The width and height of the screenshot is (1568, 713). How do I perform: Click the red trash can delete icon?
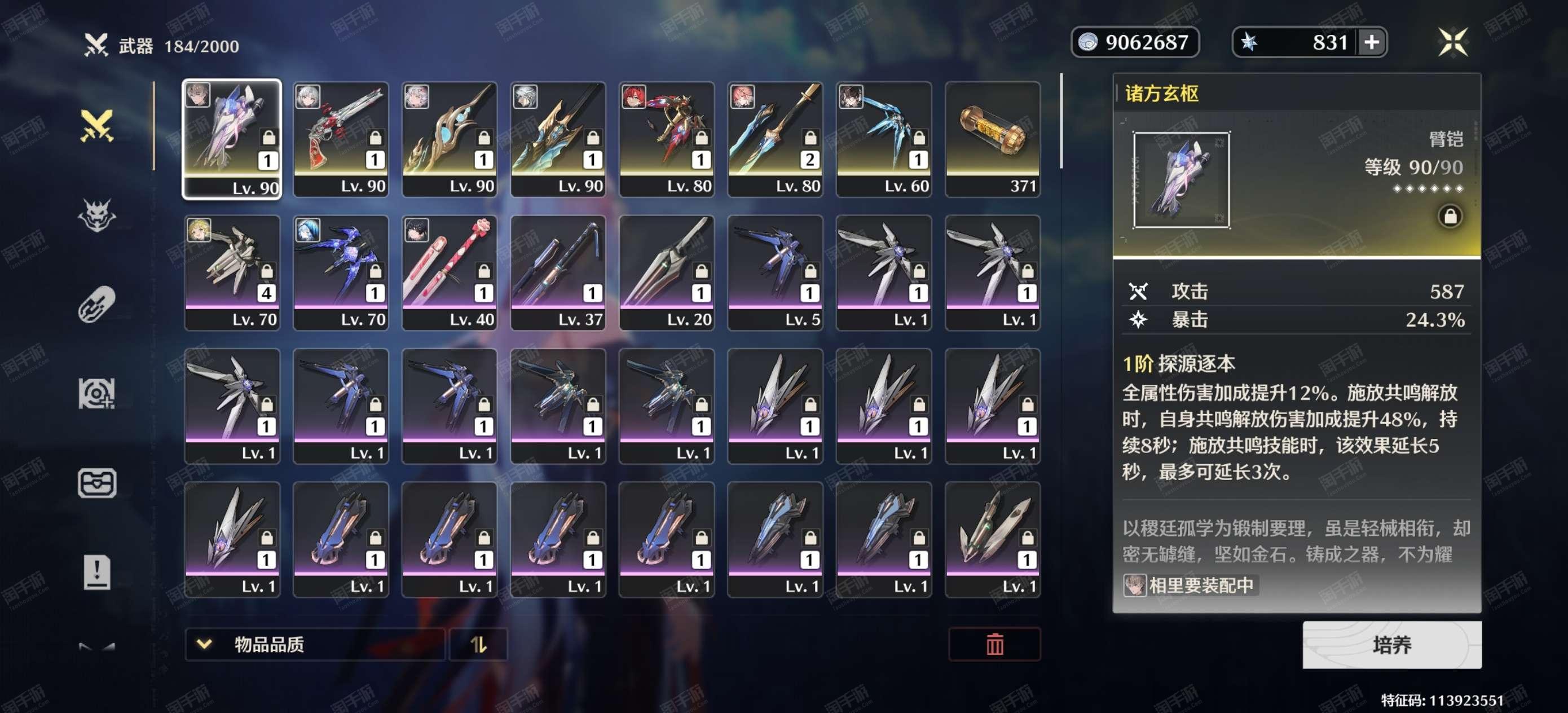[x=994, y=644]
